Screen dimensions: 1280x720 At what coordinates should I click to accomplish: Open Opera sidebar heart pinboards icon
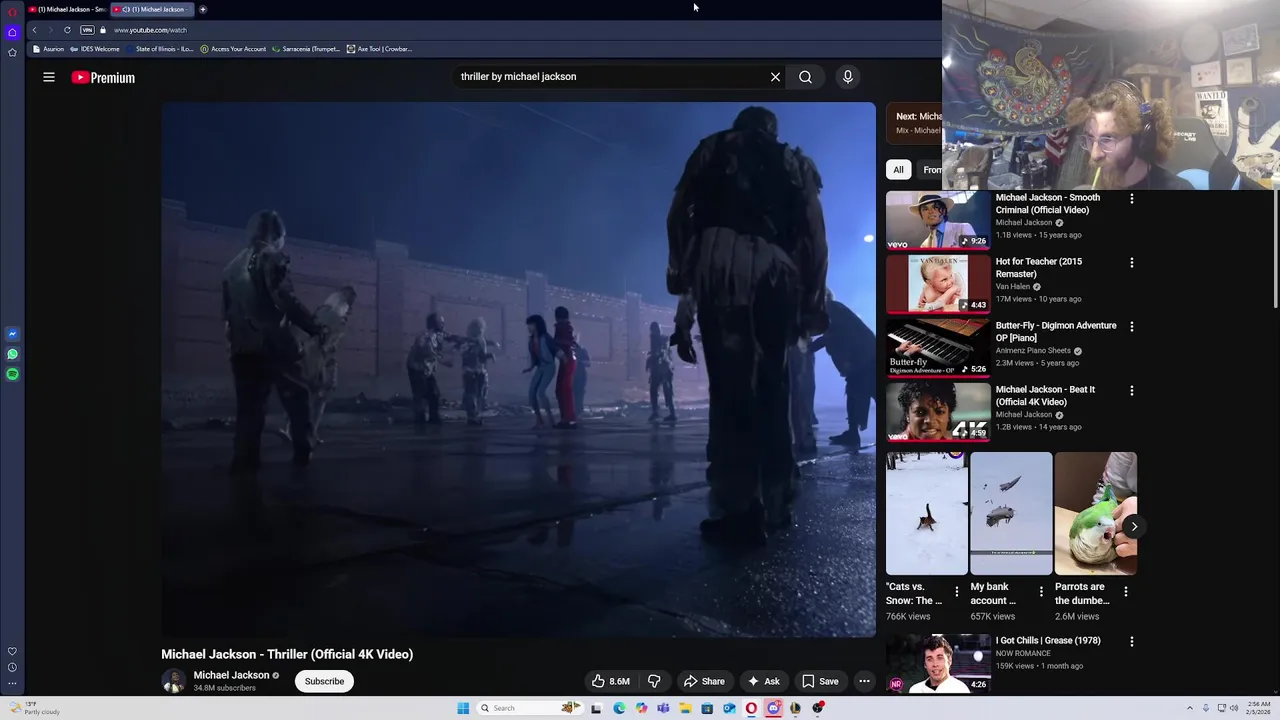click(x=12, y=651)
